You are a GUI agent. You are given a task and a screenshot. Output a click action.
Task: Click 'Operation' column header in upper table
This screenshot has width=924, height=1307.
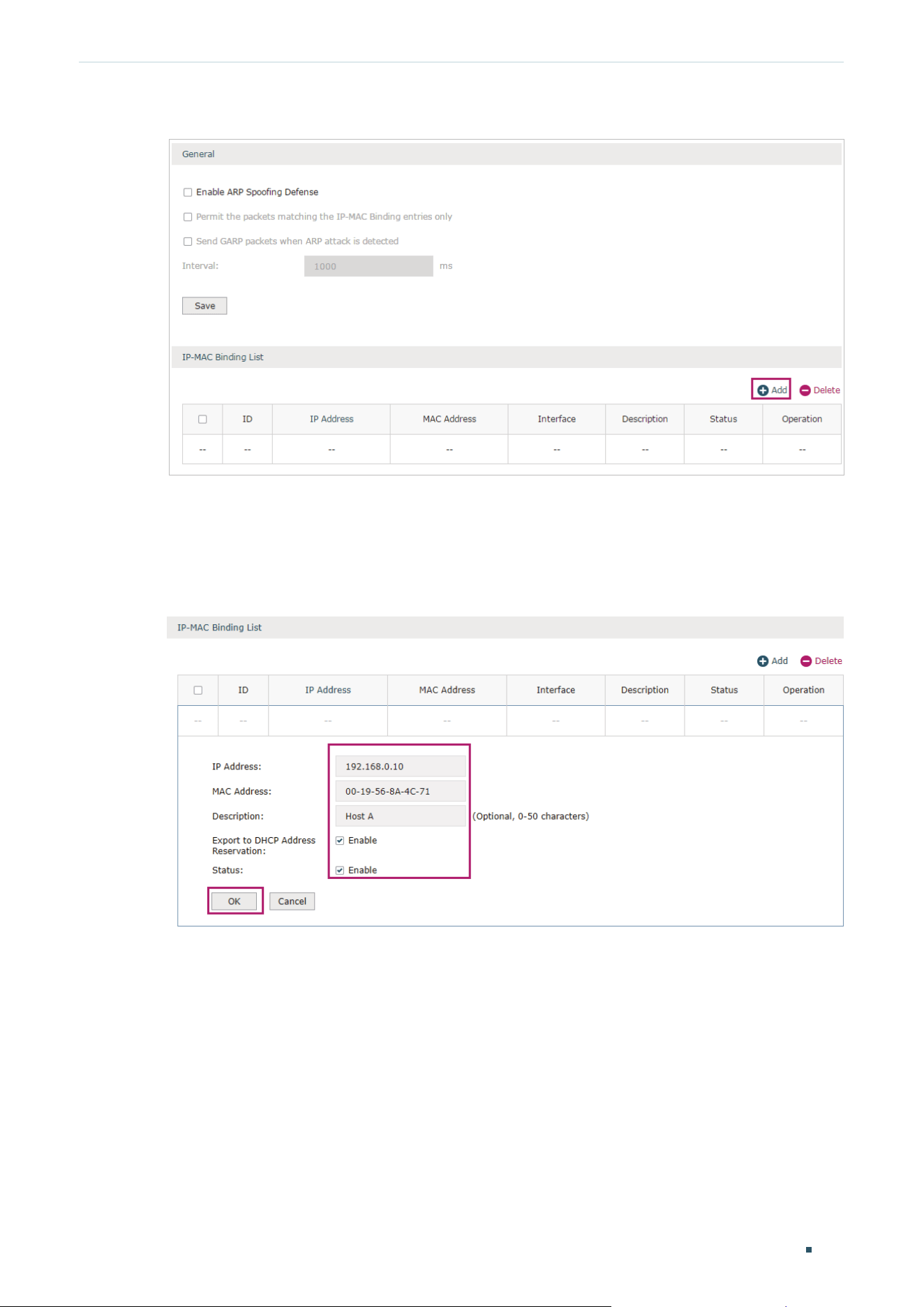tap(802, 420)
